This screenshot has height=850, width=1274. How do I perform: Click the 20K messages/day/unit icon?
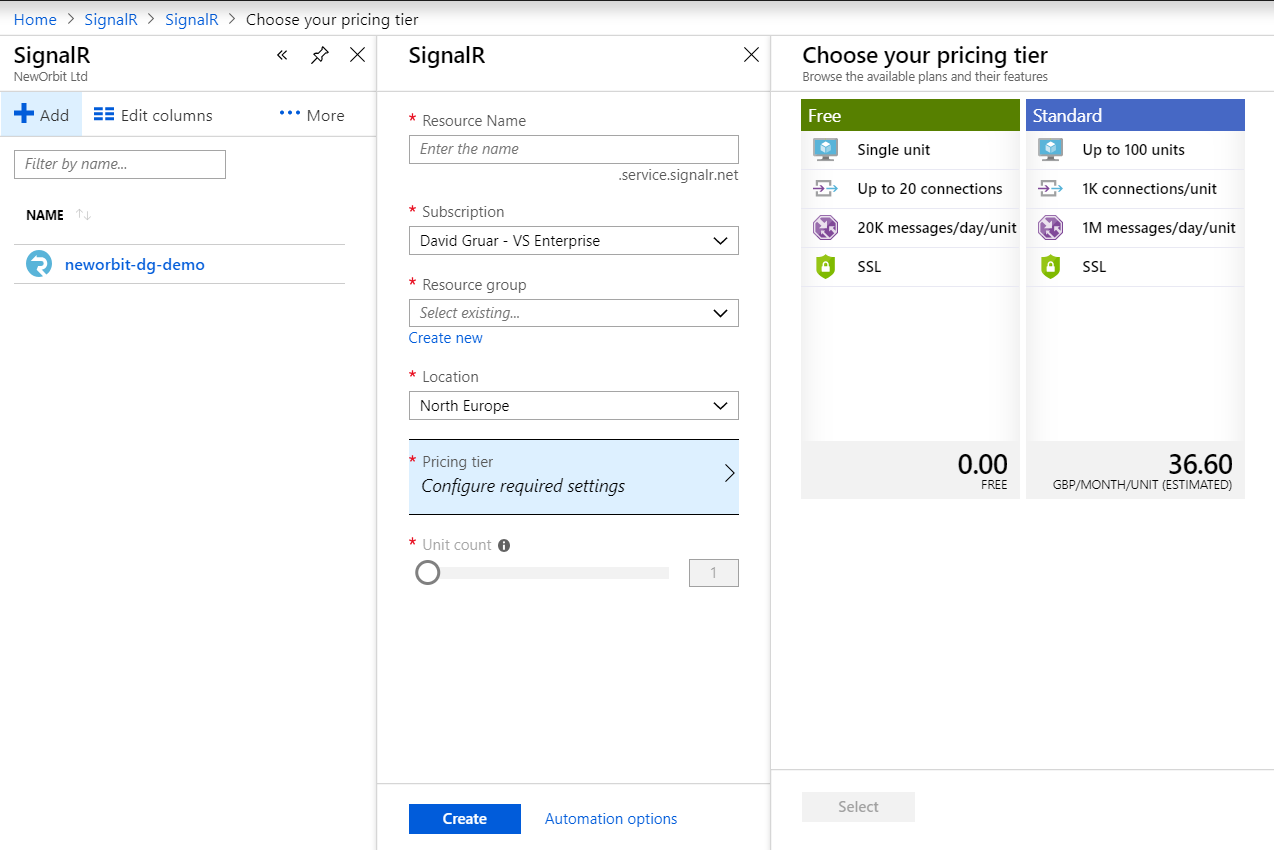(x=825, y=228)
